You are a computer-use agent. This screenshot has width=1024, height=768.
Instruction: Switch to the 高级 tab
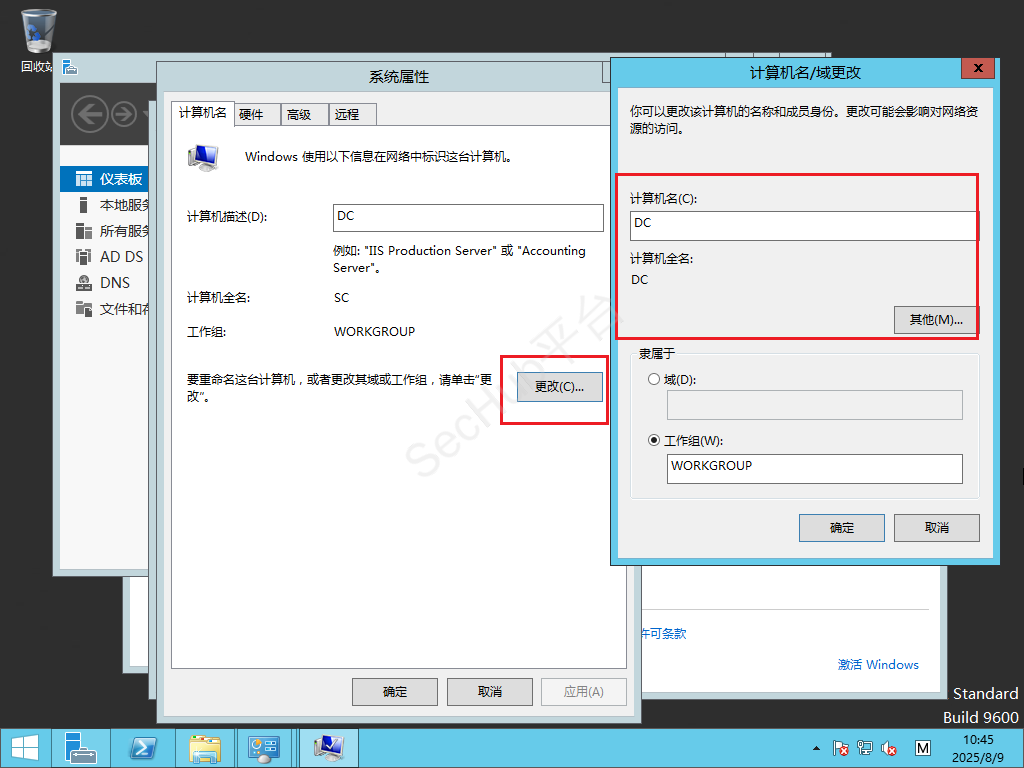299,115
